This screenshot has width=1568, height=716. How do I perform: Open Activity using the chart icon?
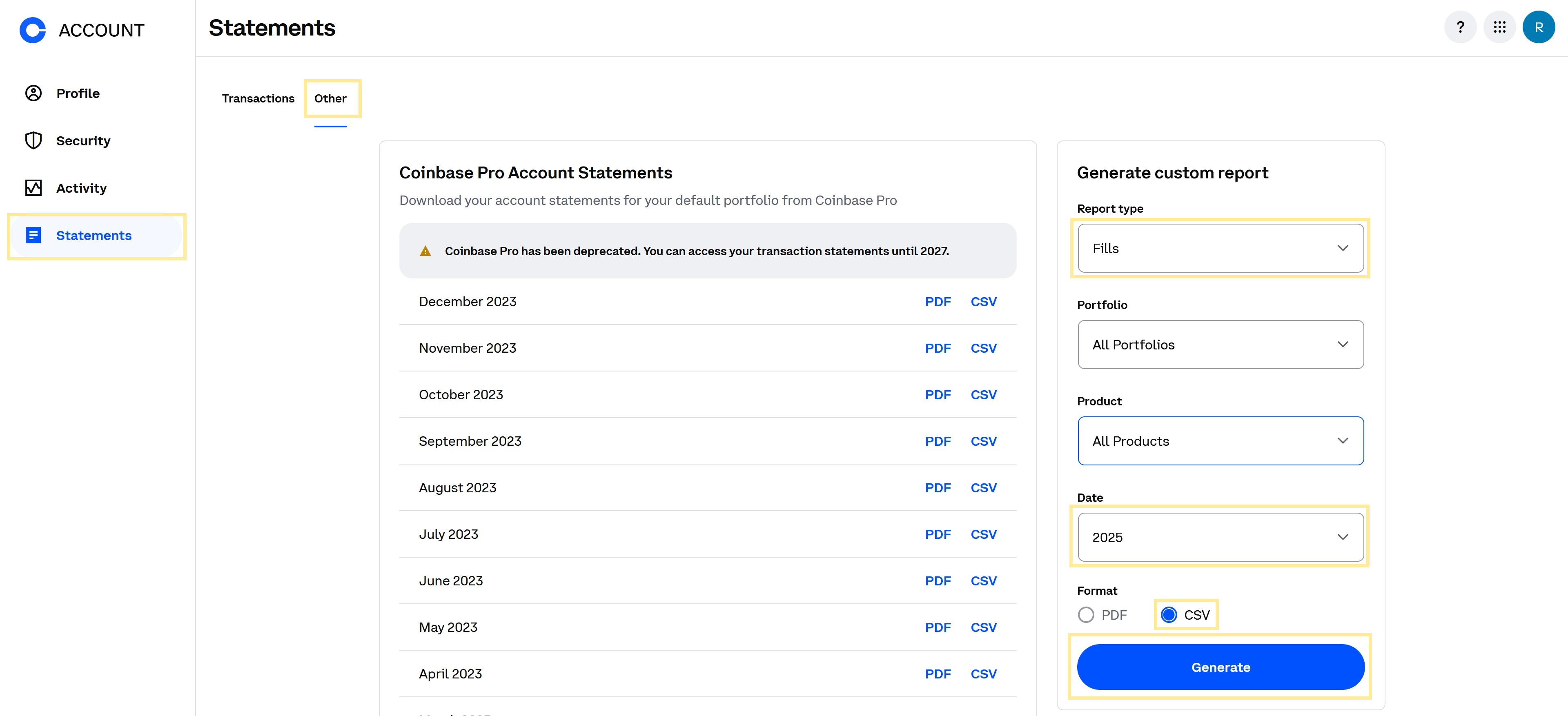[33, 188]
